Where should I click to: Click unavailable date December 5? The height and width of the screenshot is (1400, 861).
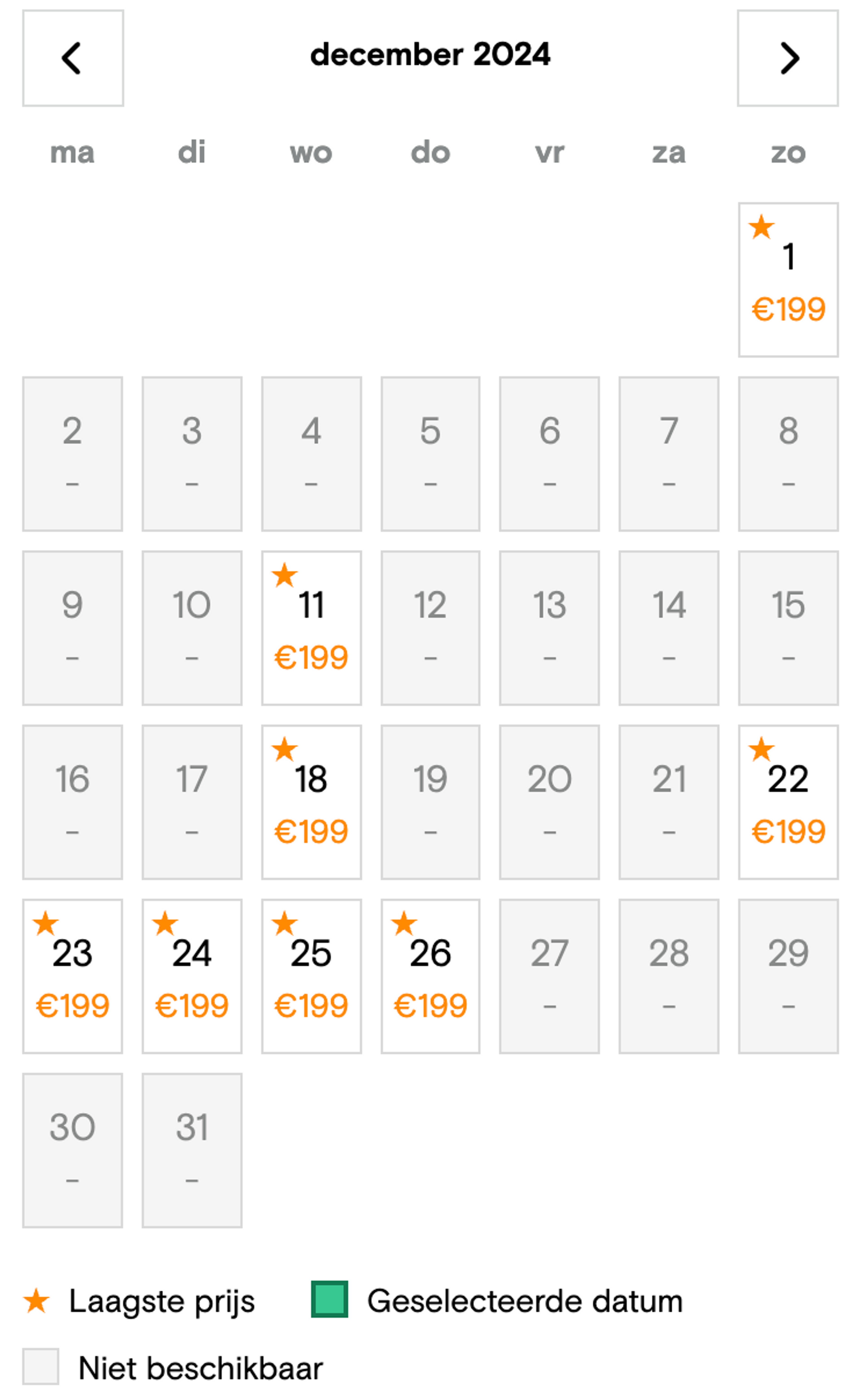pos(430,454)
